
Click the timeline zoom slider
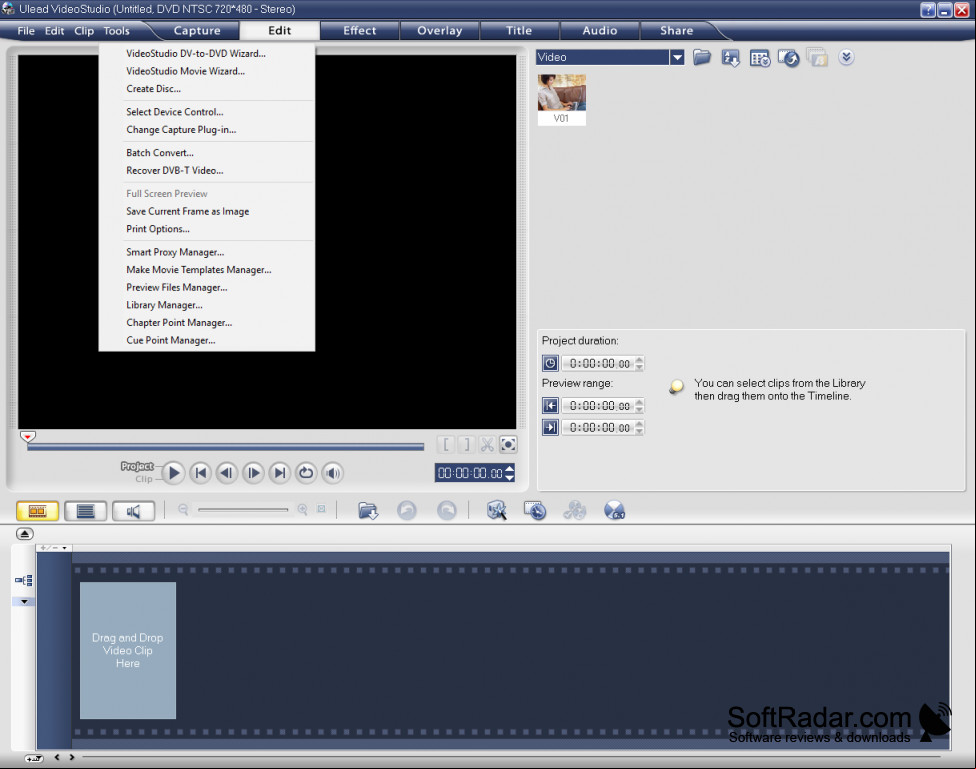pos(243,509)
